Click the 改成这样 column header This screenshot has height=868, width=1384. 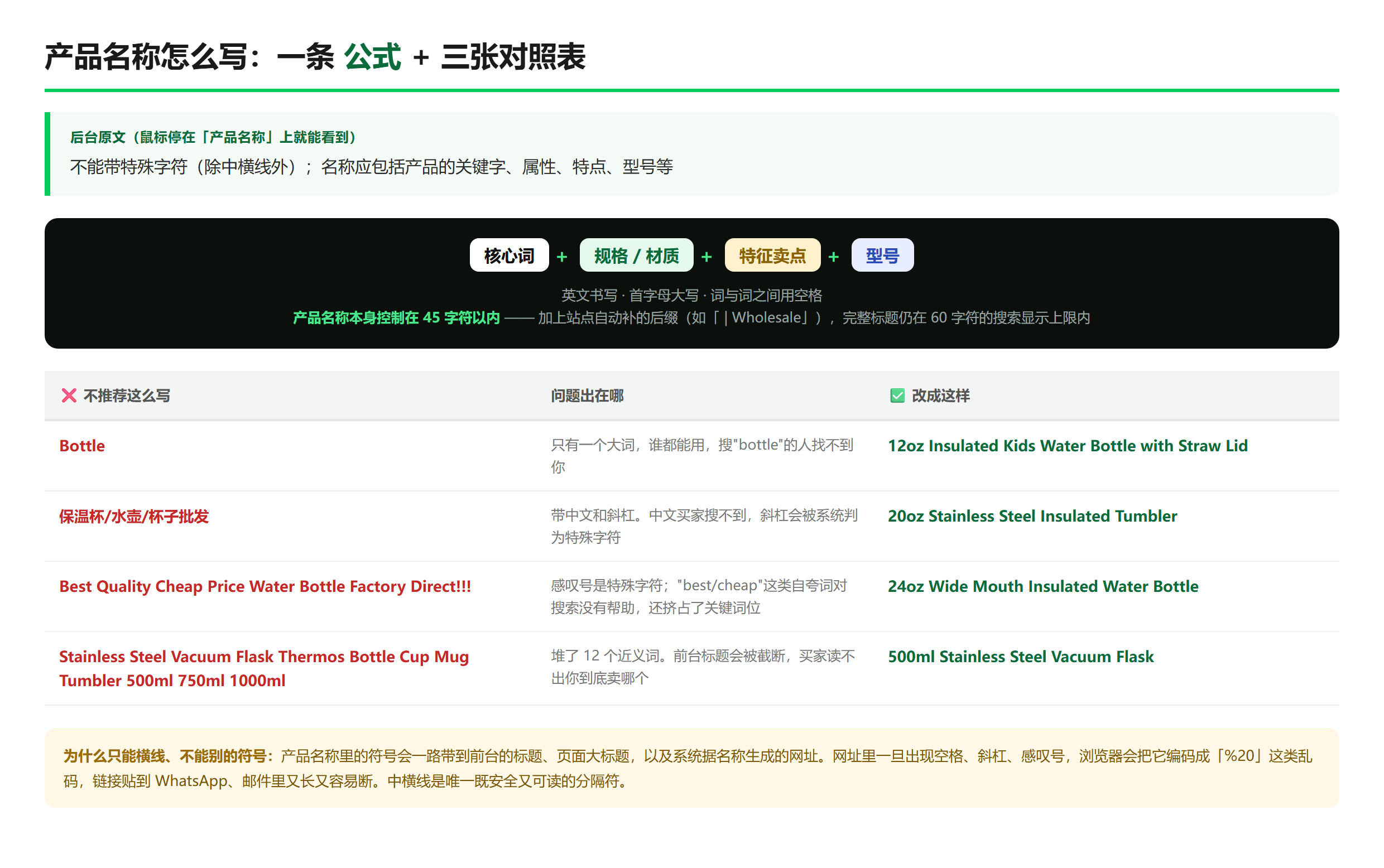tap(940, 396)
